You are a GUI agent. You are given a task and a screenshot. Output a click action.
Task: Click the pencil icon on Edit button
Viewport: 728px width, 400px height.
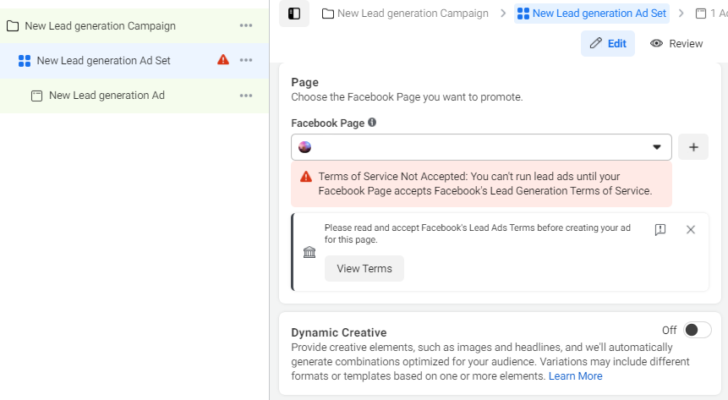point(596,43)
